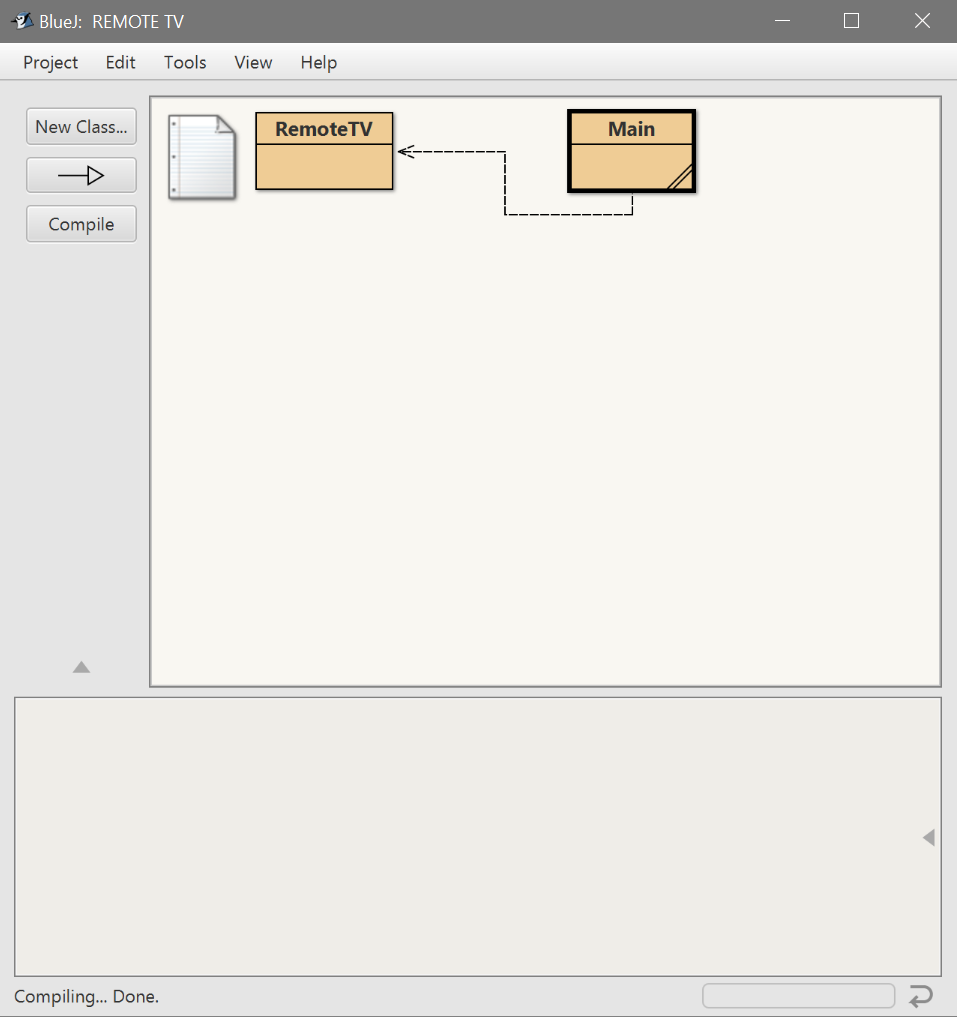
Task: Click the resize handle of Main class
Action: pos(681,178)
